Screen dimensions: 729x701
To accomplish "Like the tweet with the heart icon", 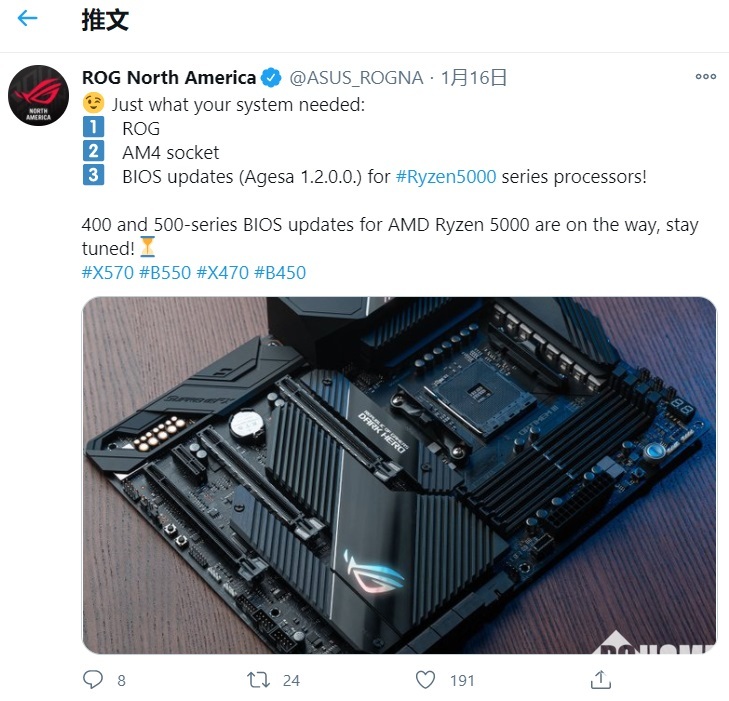I will (425, 680).
